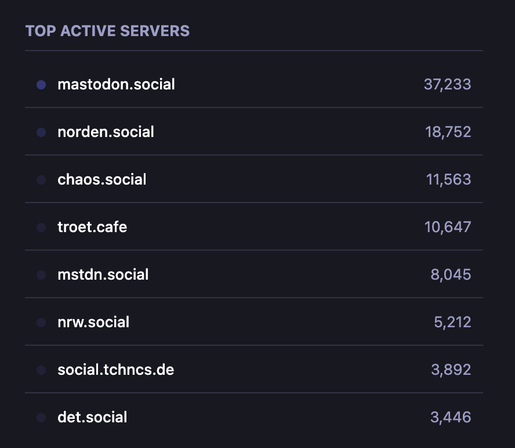Select the chaos.social server name
515x448 pixels.
pyautogui.click(x=102, y=180)
